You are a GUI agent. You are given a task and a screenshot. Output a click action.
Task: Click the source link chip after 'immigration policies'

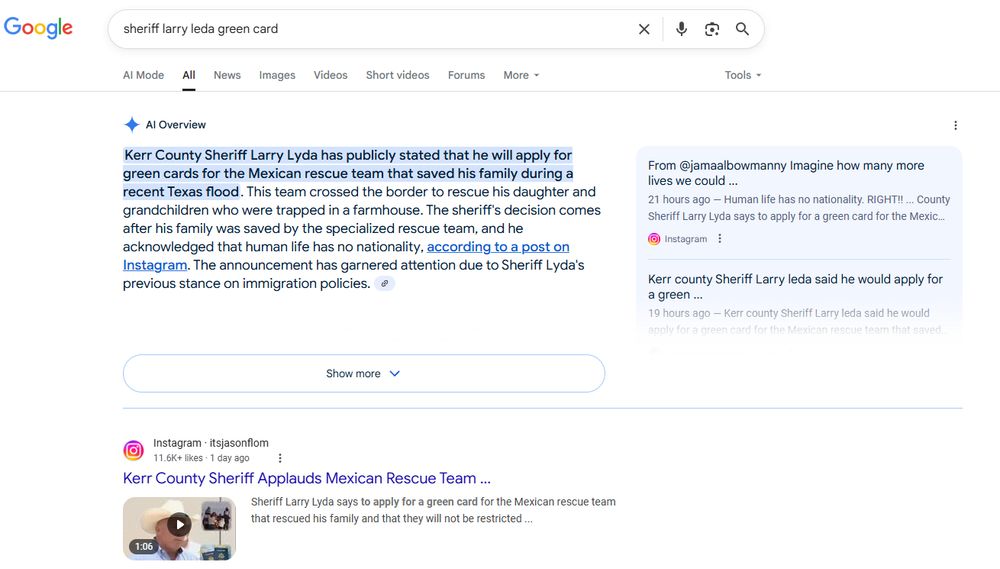385,284
